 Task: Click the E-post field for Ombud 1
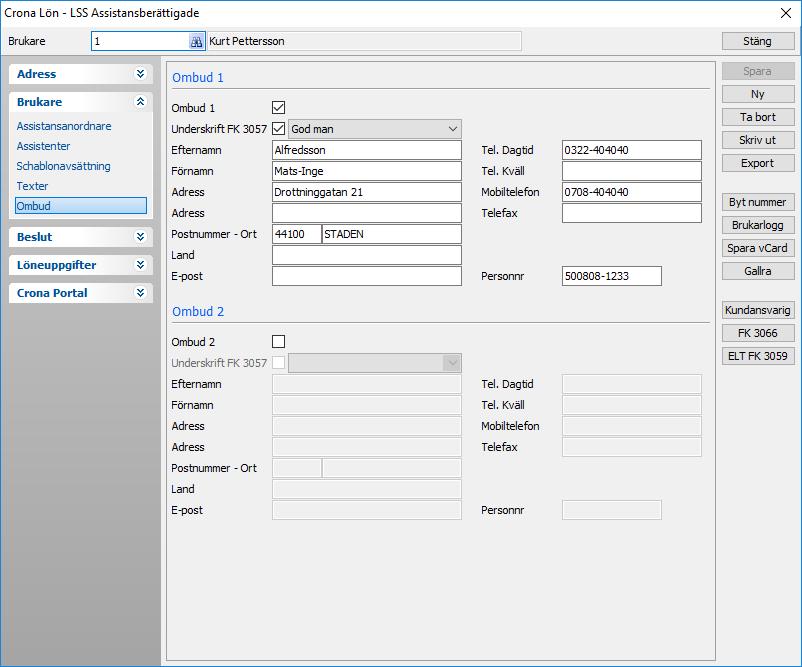pyautogui.click(x=367, y=276)
